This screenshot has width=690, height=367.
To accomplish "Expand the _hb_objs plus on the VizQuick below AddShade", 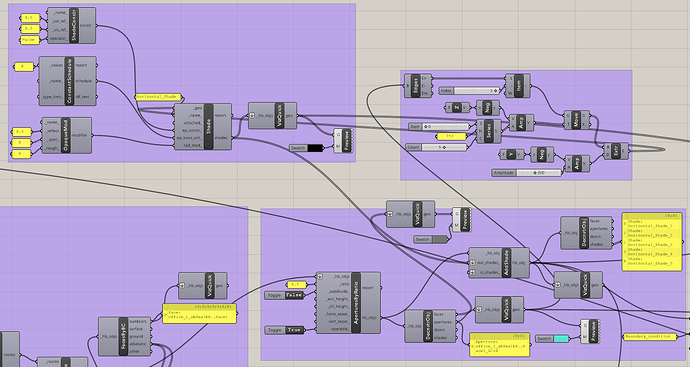I will (x=558, y=285).
